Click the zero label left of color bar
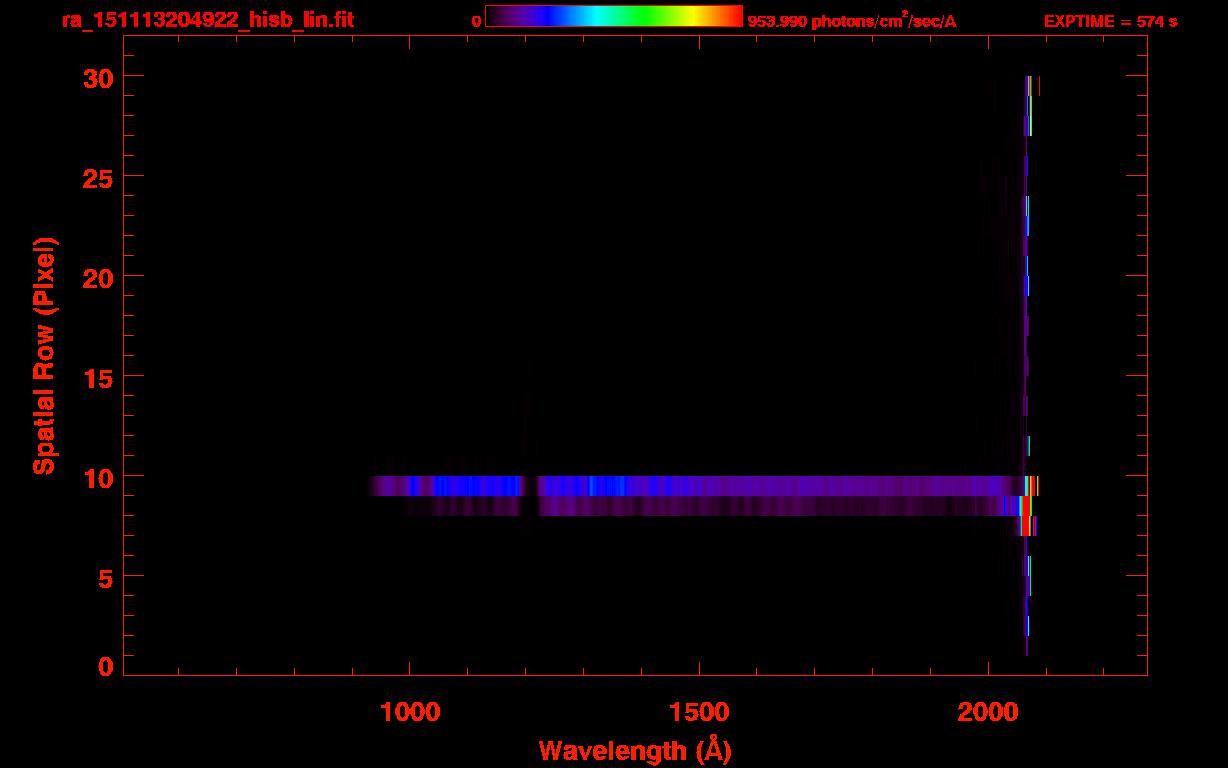 coord(476,21)
